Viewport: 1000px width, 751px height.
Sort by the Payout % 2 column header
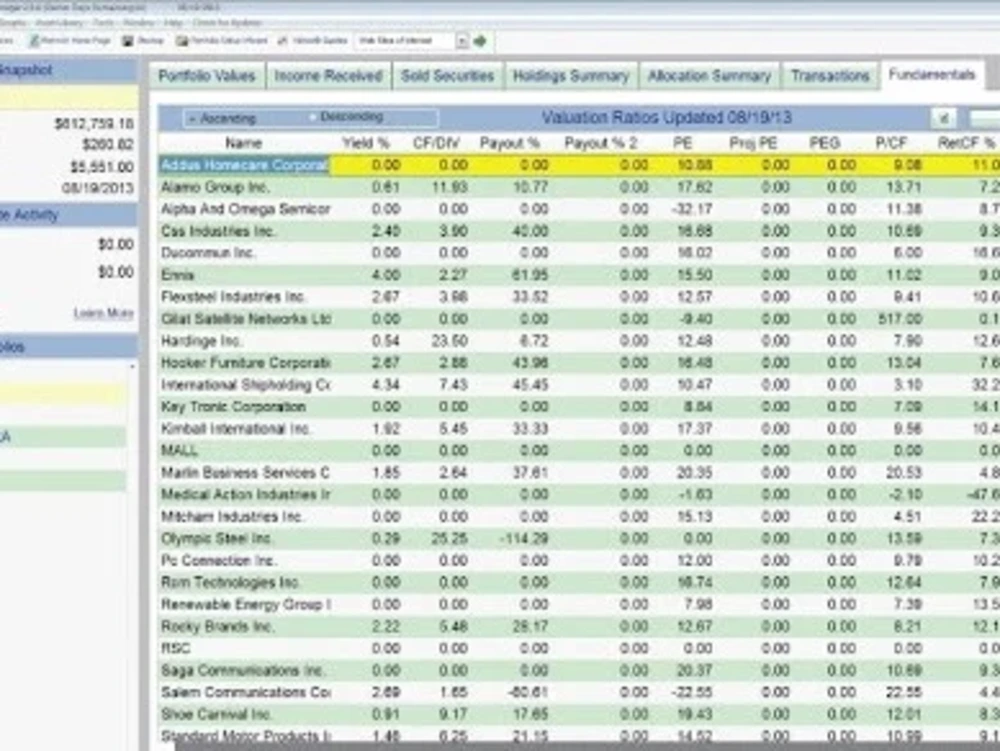coord(601,143)
